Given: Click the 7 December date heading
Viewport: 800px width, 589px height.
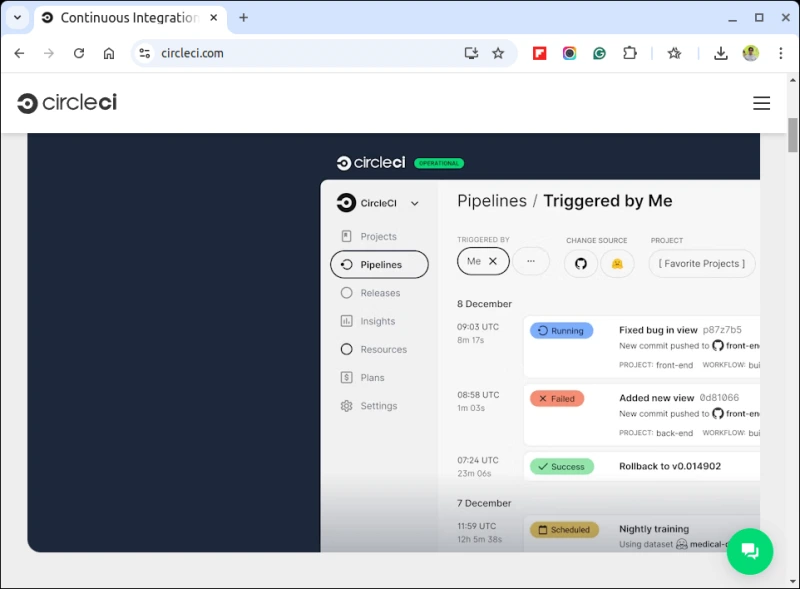Looking at the screenshot, I should point(484,503).
